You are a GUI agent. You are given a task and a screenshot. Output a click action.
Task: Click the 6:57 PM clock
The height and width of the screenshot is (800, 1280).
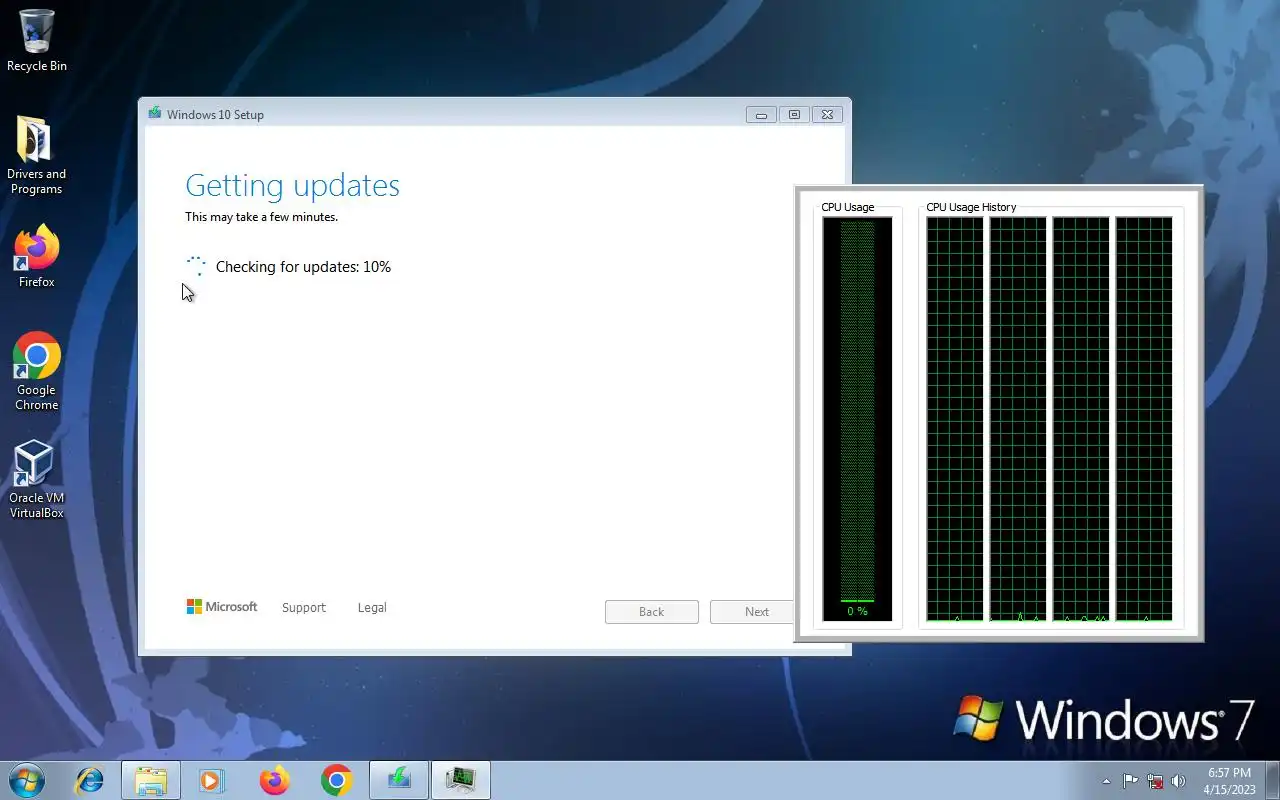click(x=1229, y=773)
